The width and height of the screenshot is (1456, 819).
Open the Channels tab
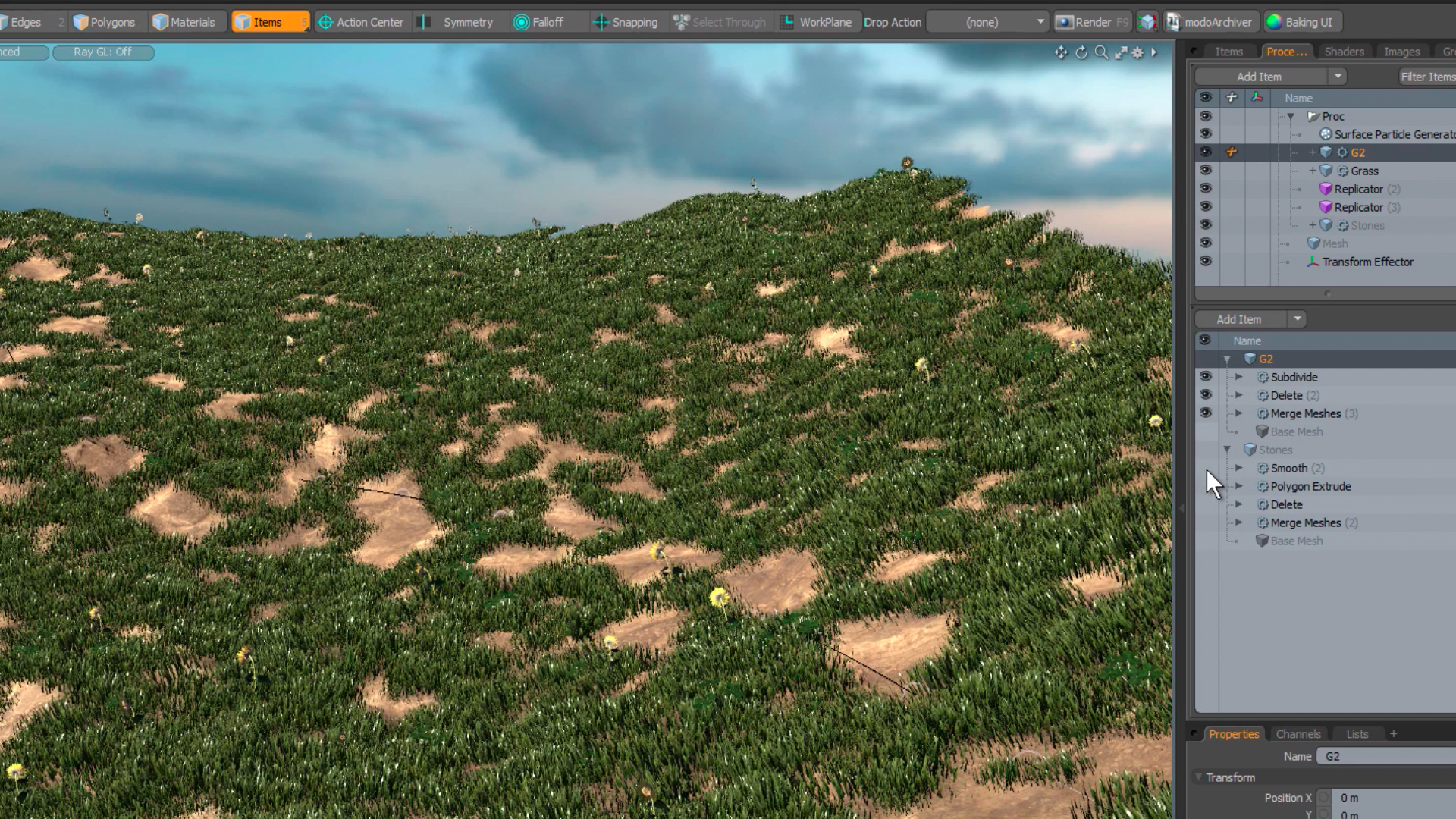1298,733
